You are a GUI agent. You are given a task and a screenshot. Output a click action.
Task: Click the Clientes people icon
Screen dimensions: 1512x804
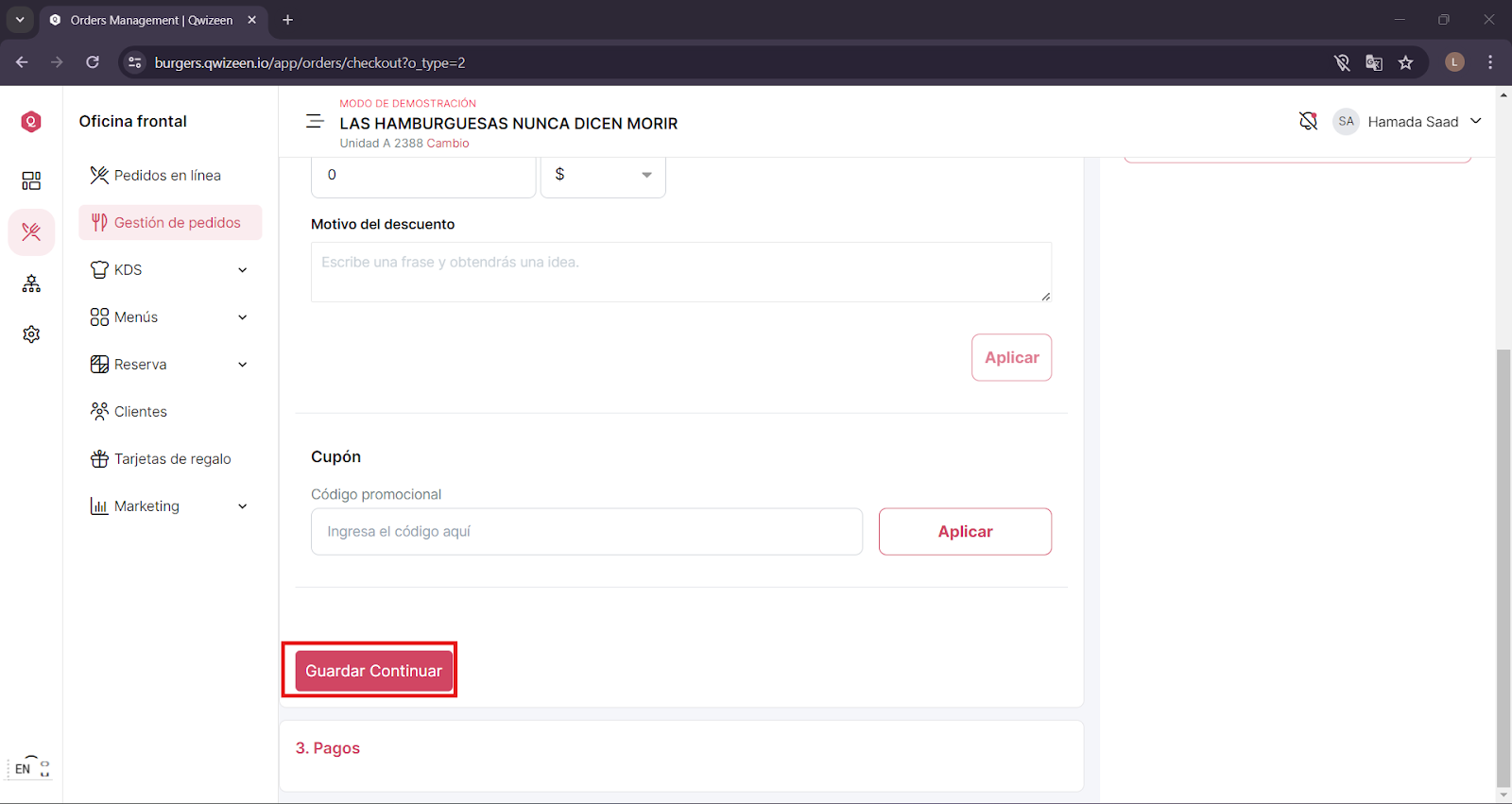tap(99, 412)
